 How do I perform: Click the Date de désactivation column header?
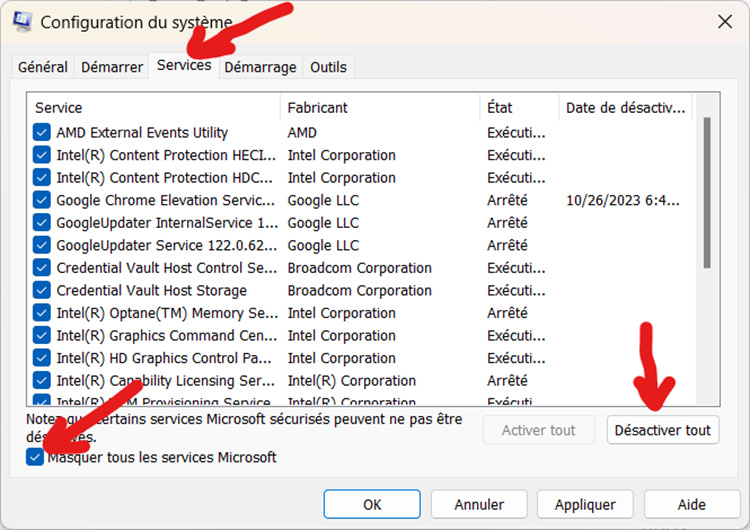click(625, 107)
